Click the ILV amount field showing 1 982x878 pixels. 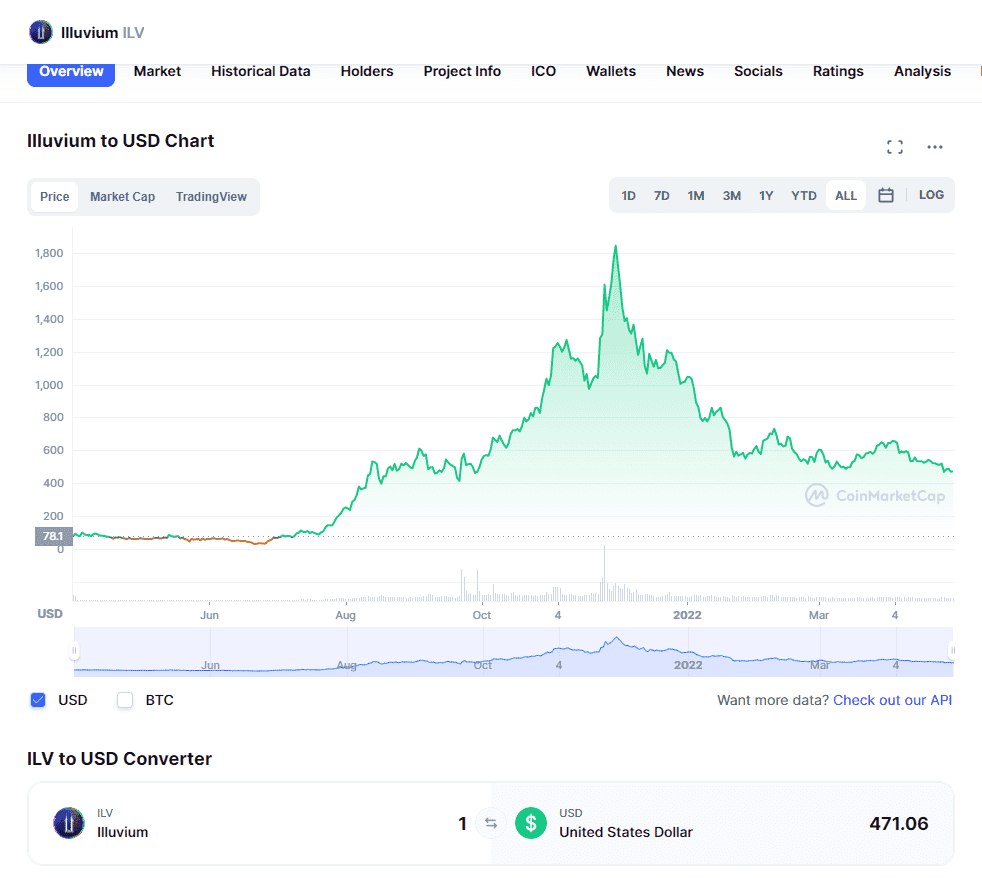(x=462, y=823)
